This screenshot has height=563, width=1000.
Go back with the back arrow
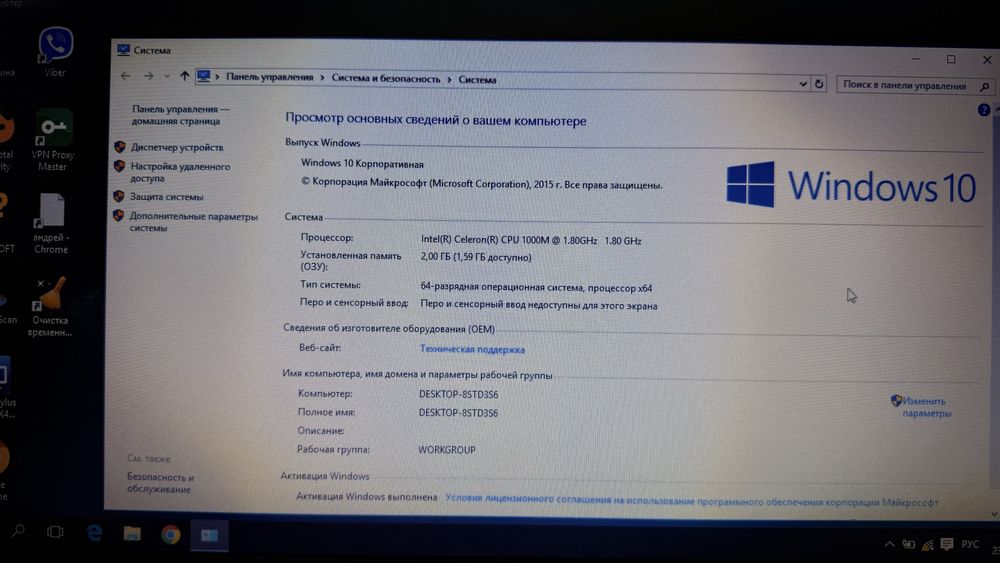[x=126, y=76]
